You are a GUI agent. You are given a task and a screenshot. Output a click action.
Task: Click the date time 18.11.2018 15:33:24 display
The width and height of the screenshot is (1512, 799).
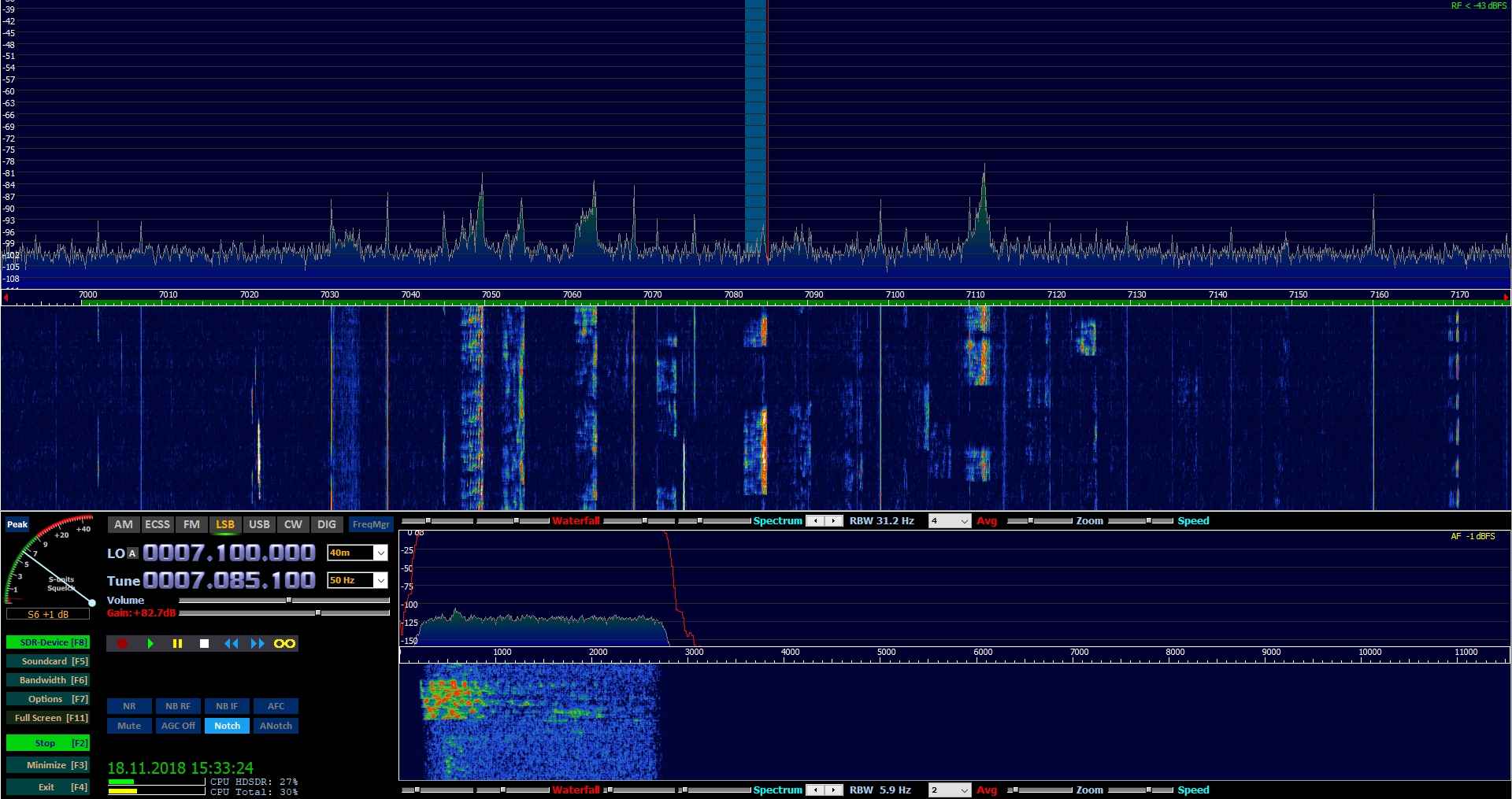(x=180, y=768)
